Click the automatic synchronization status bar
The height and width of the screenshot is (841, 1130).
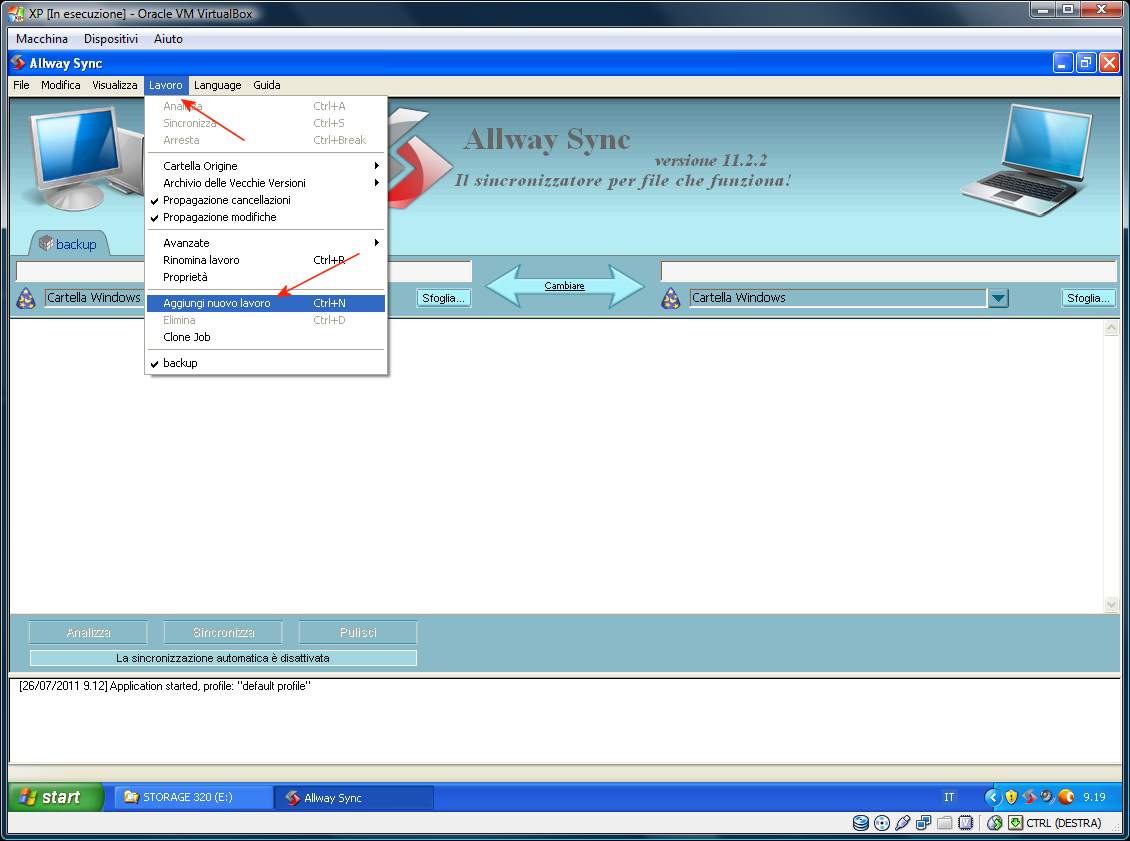click(x=223, y=658)
